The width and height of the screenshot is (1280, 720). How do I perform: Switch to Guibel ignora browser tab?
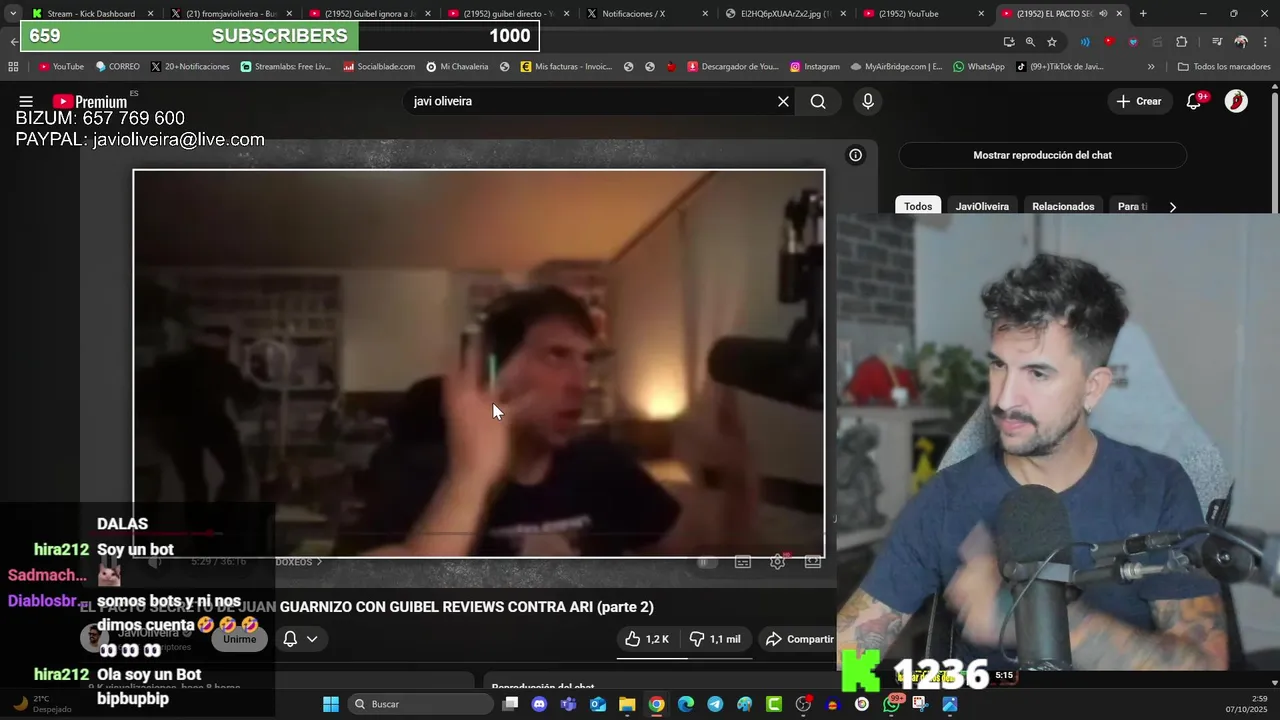click(x=368, y=14)
